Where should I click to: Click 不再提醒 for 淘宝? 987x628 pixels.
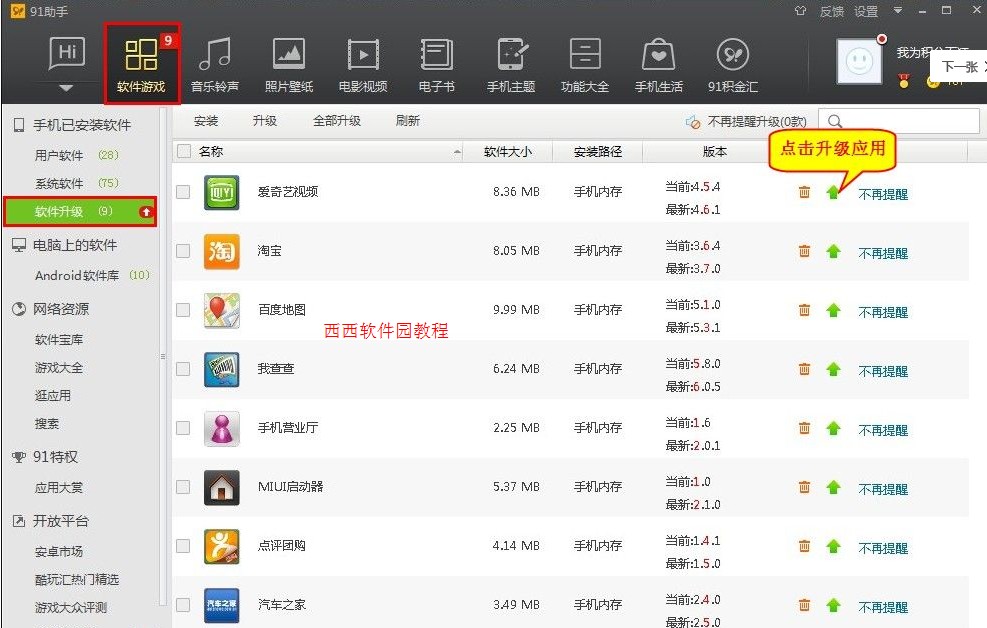point(883,254)
